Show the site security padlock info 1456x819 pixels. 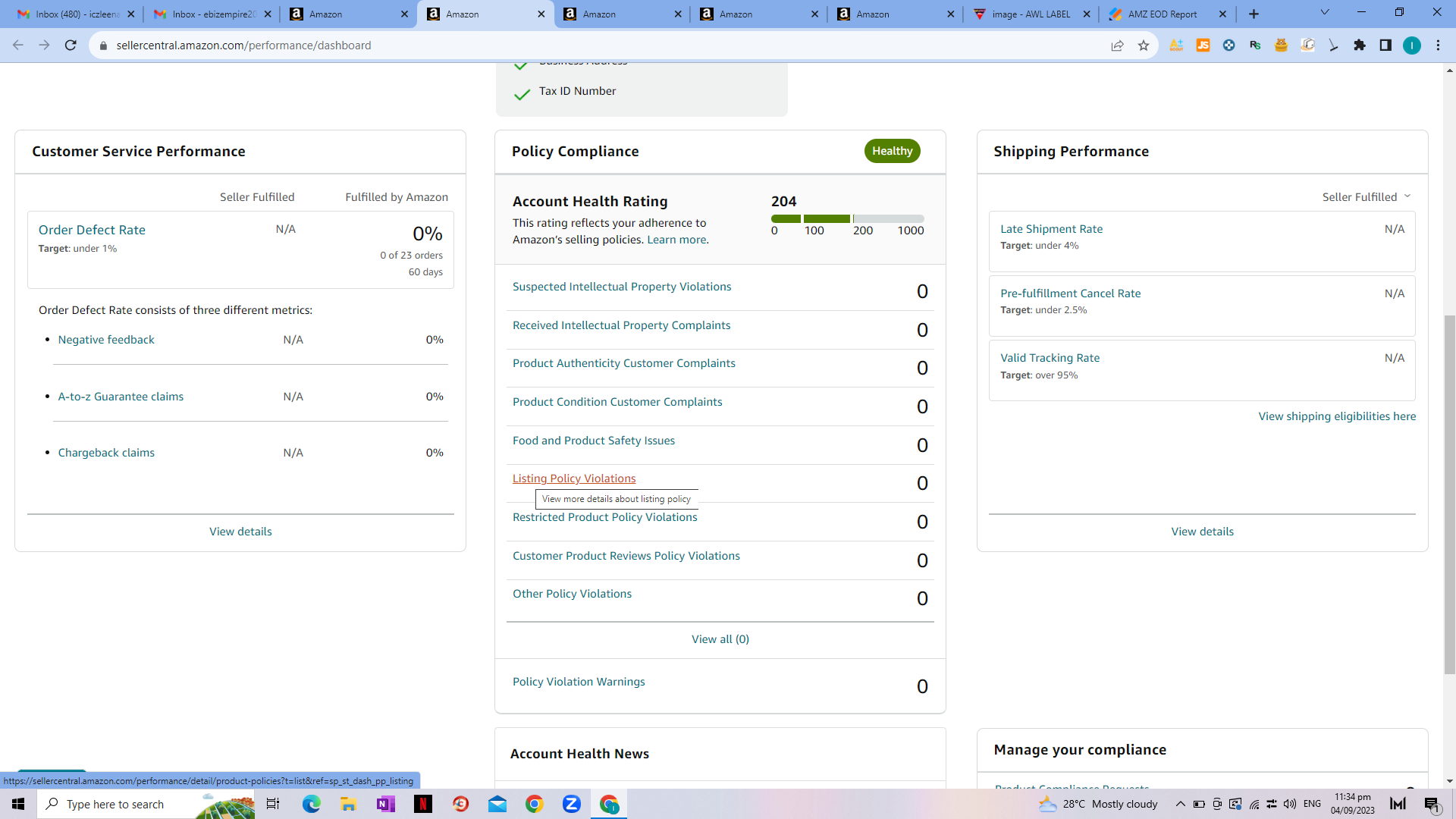point(104,45)
